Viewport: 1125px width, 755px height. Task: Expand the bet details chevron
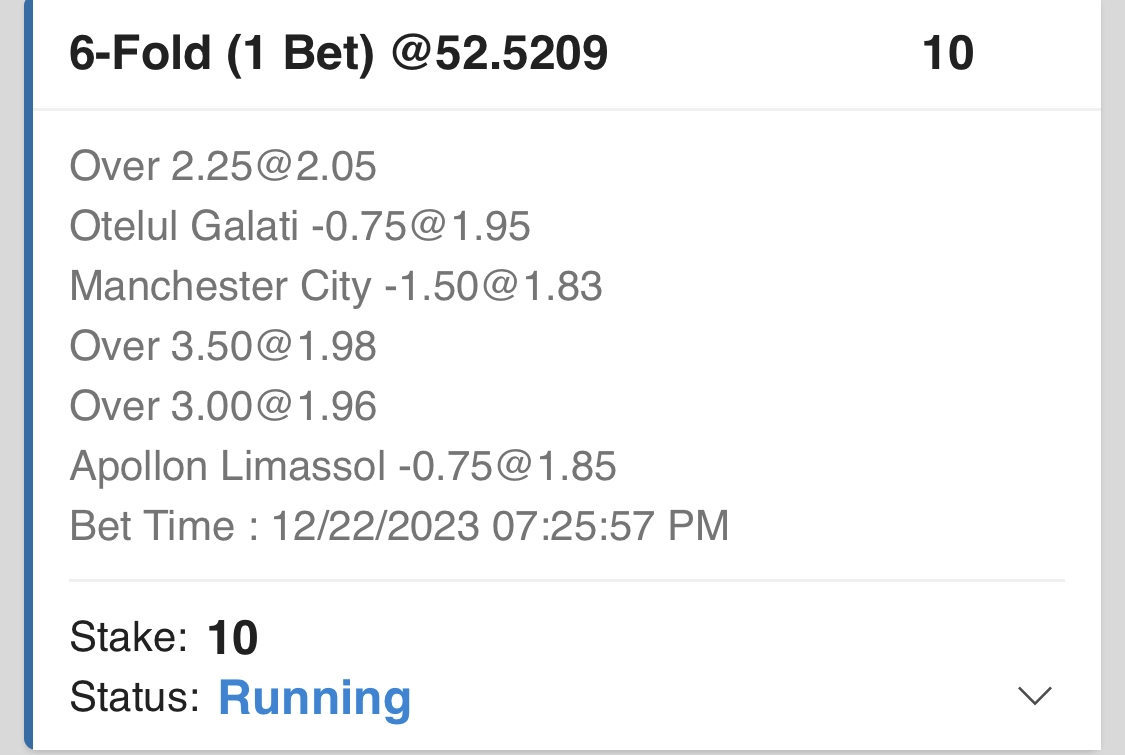[1034, 695]
